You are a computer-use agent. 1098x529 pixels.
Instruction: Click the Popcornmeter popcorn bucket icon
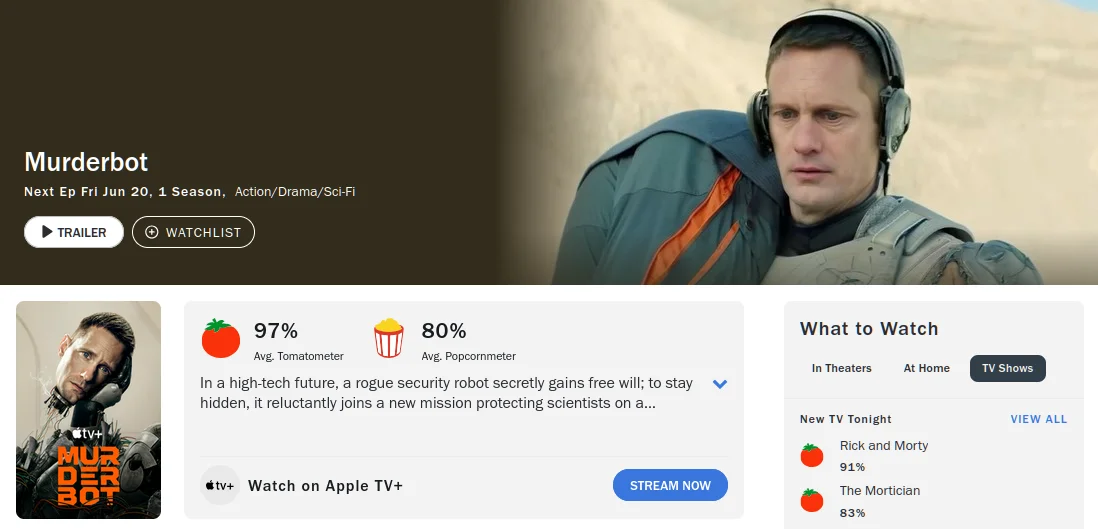pyautogui.click(x=389, y=338)
